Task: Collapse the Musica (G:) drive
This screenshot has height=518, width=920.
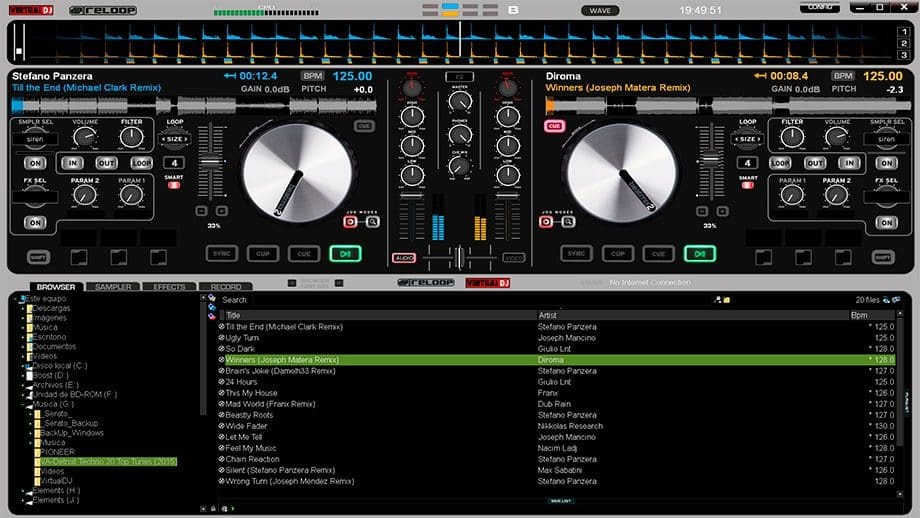Action: click(x=23, y=405)
